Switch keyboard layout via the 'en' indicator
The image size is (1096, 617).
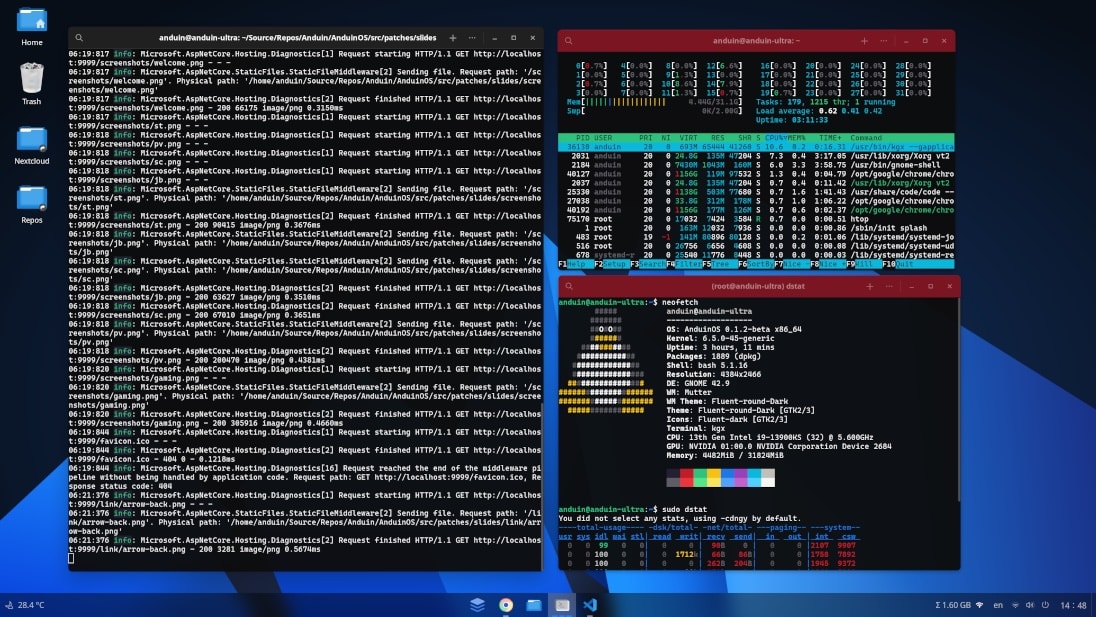(x=997, y=605)
